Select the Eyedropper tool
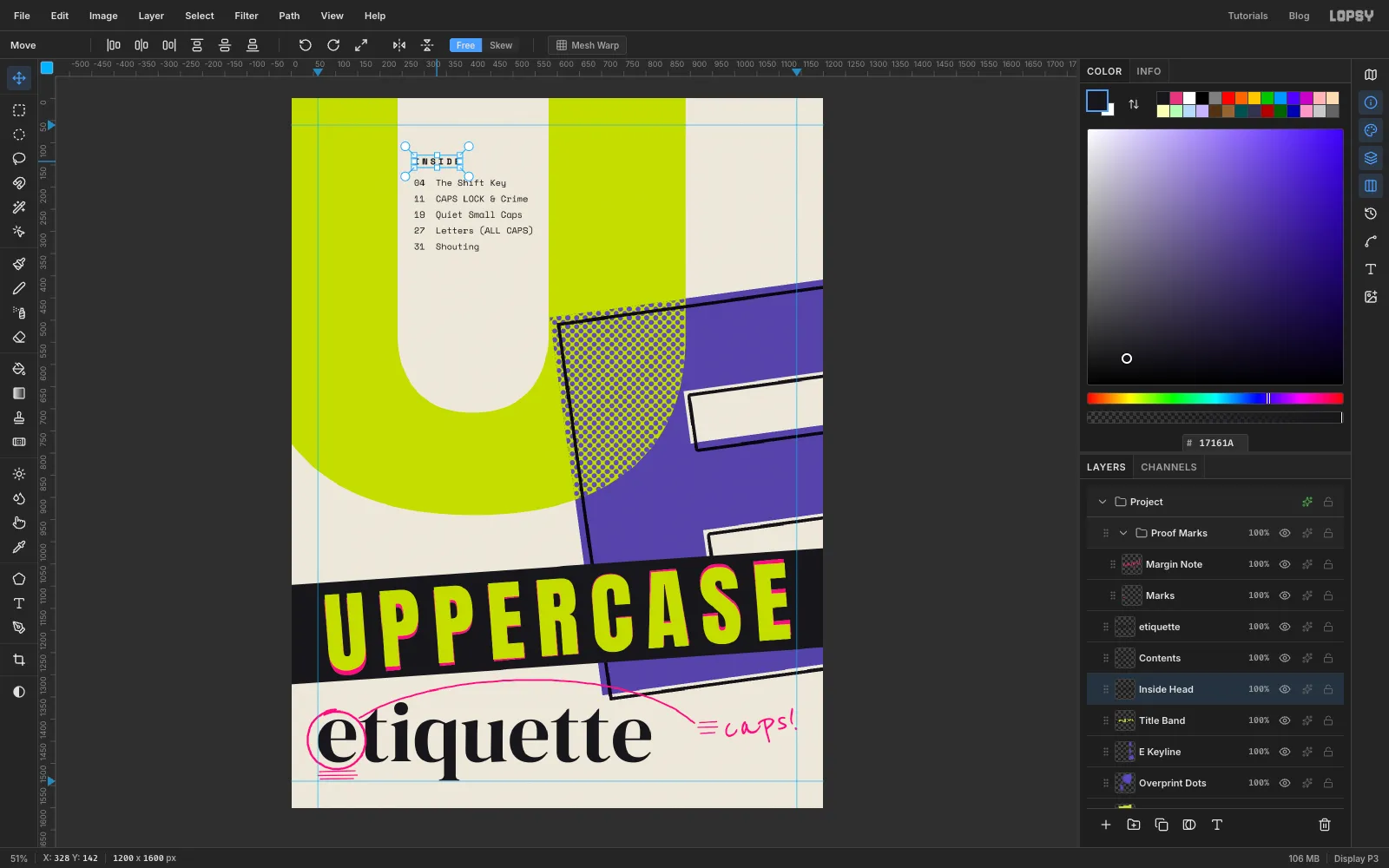Image resolution: width=1389 pixels, height=868 pixels. coord(19,547)
